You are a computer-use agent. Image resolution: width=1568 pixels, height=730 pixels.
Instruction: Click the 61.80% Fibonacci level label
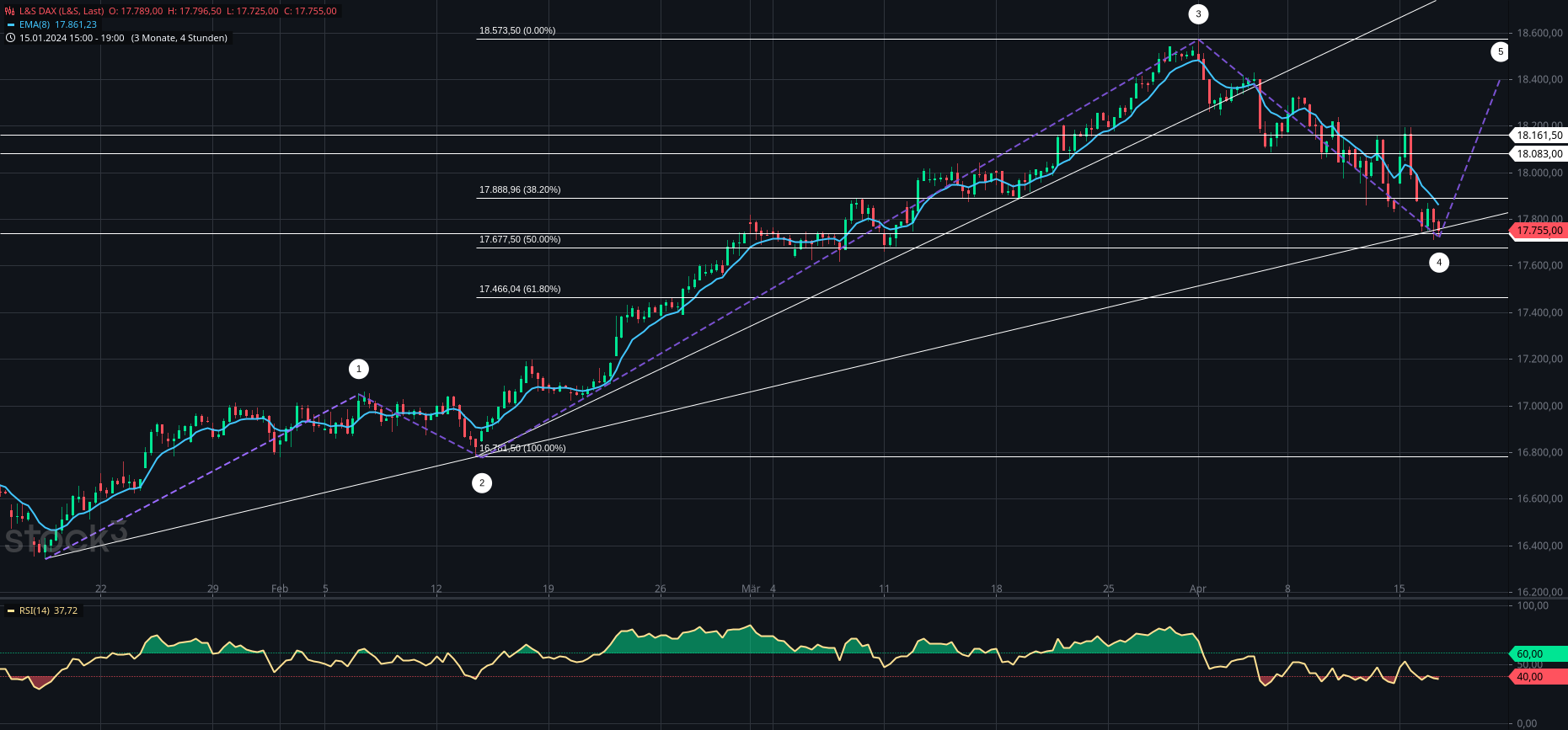(x=520, y=290)
